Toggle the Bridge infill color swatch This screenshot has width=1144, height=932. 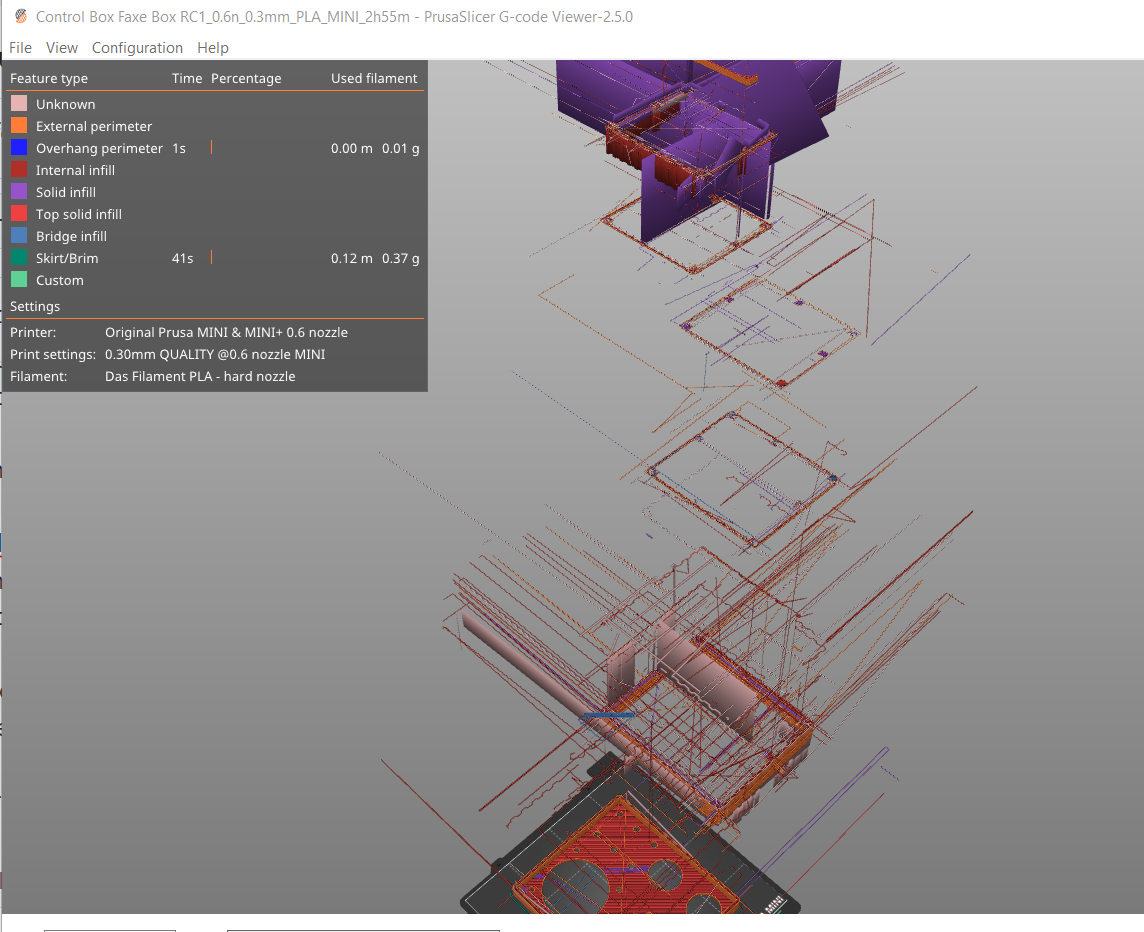(19, 235)
